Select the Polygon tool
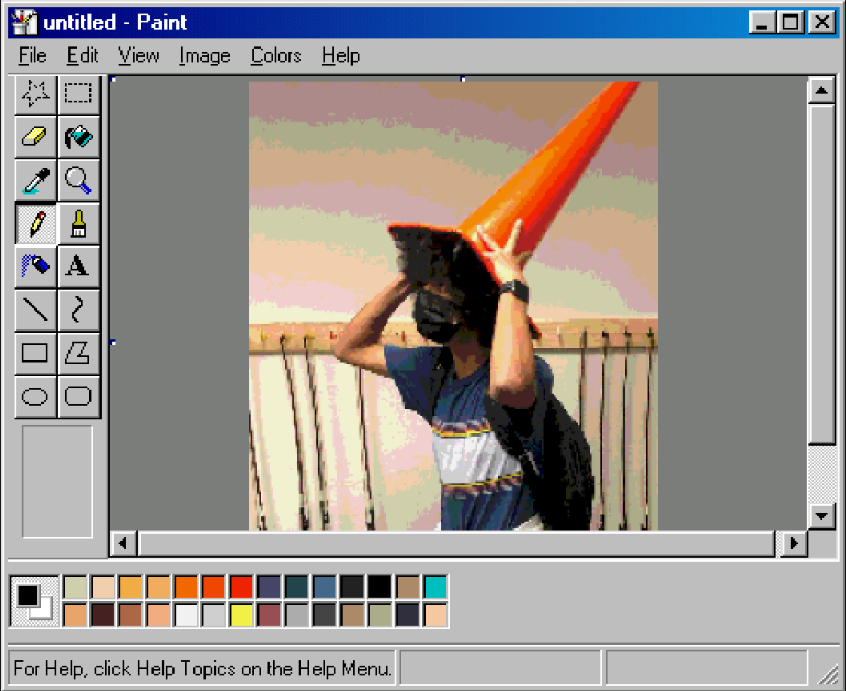Screen dimensions: 846x691 (x=78, y=352)
